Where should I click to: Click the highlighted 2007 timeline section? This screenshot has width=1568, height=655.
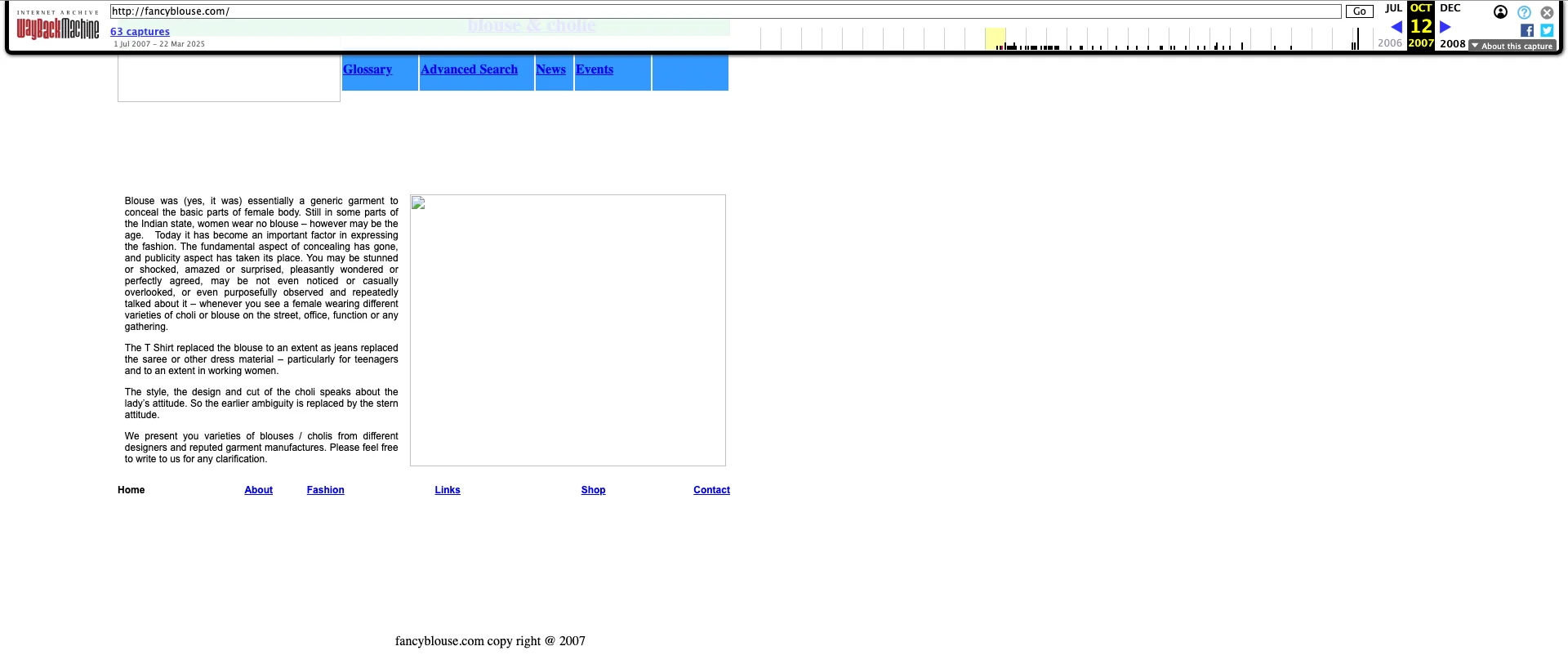click(x=995, y=38)
